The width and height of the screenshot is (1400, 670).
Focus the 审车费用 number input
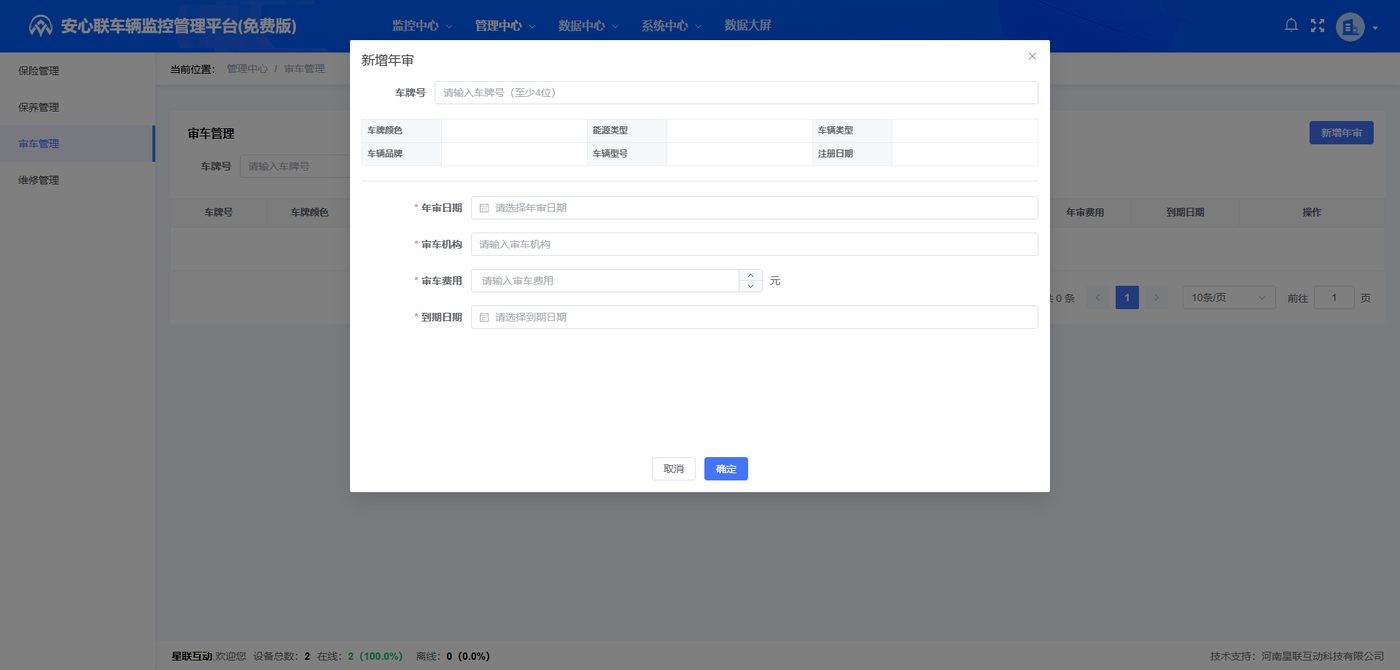click(x=605, y=281)
